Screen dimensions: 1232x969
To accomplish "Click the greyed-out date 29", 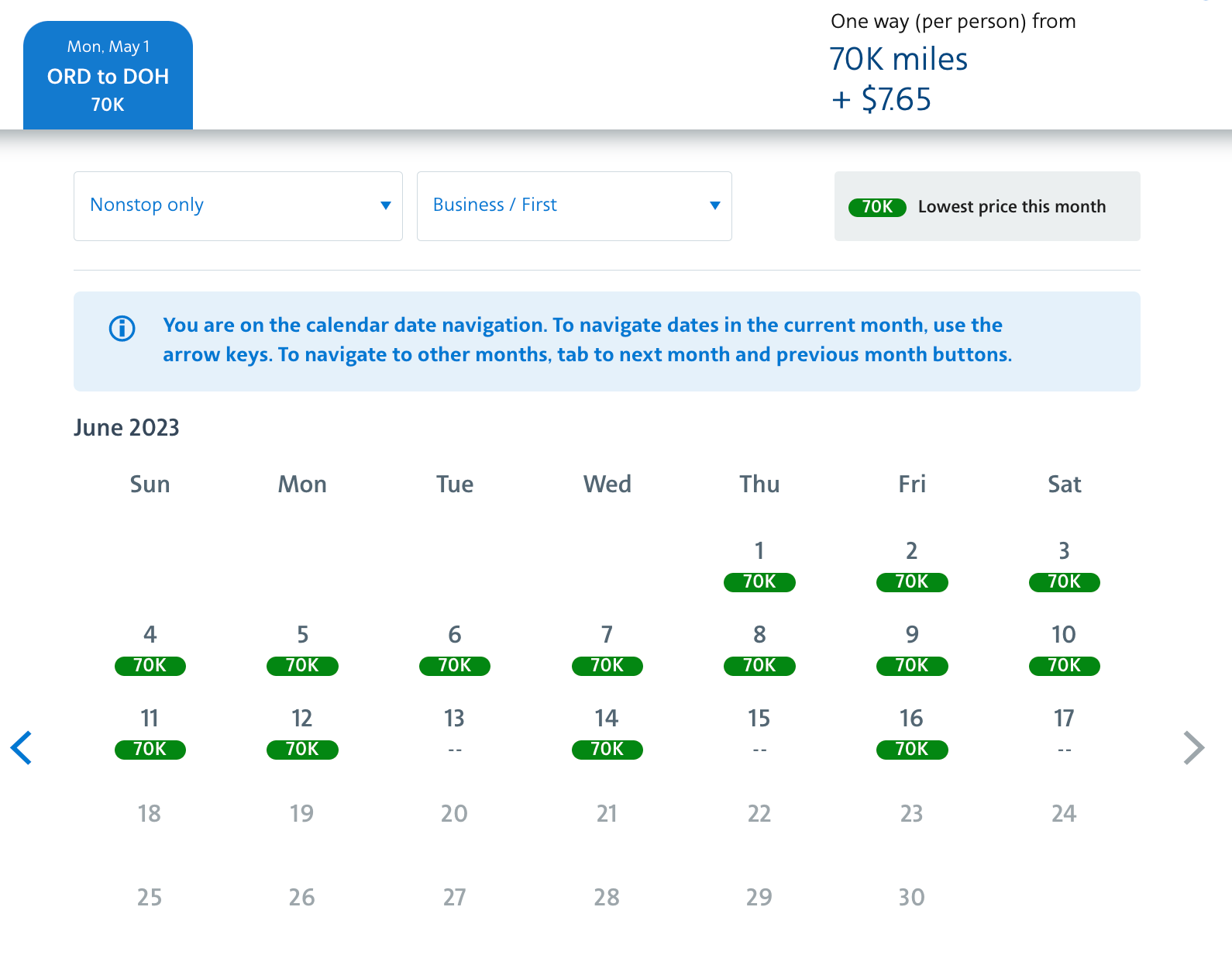I will 759,897.
